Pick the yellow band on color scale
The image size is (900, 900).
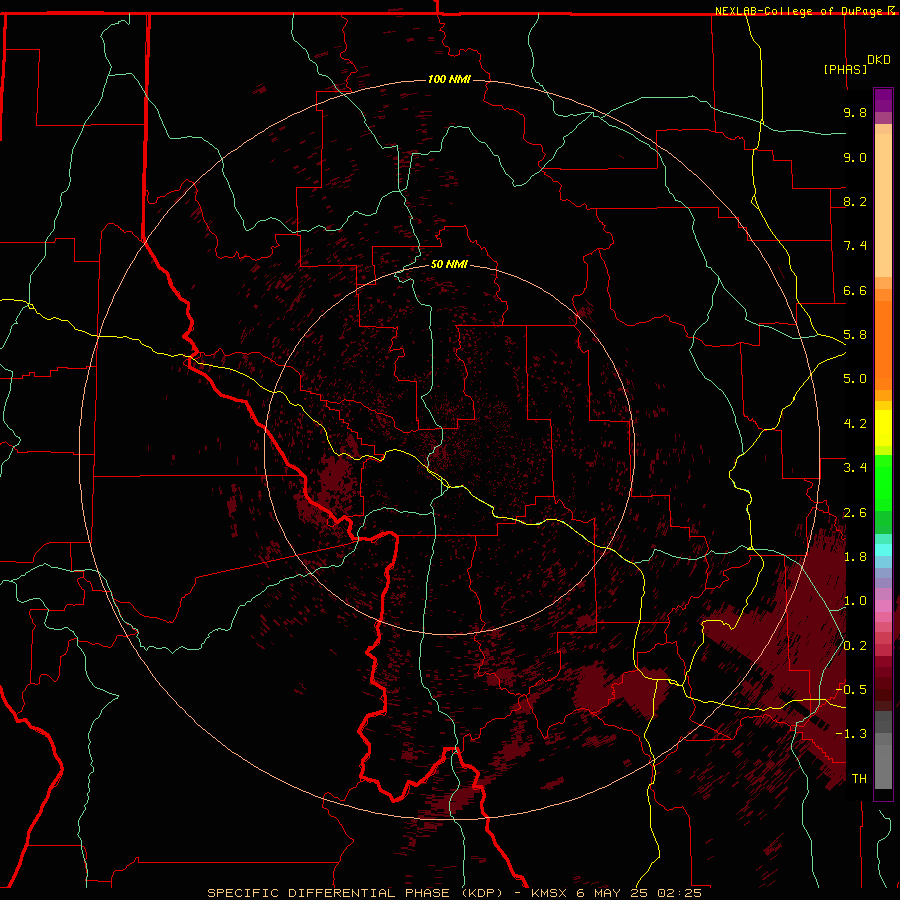pyautogui.click(x=883, y=428)
